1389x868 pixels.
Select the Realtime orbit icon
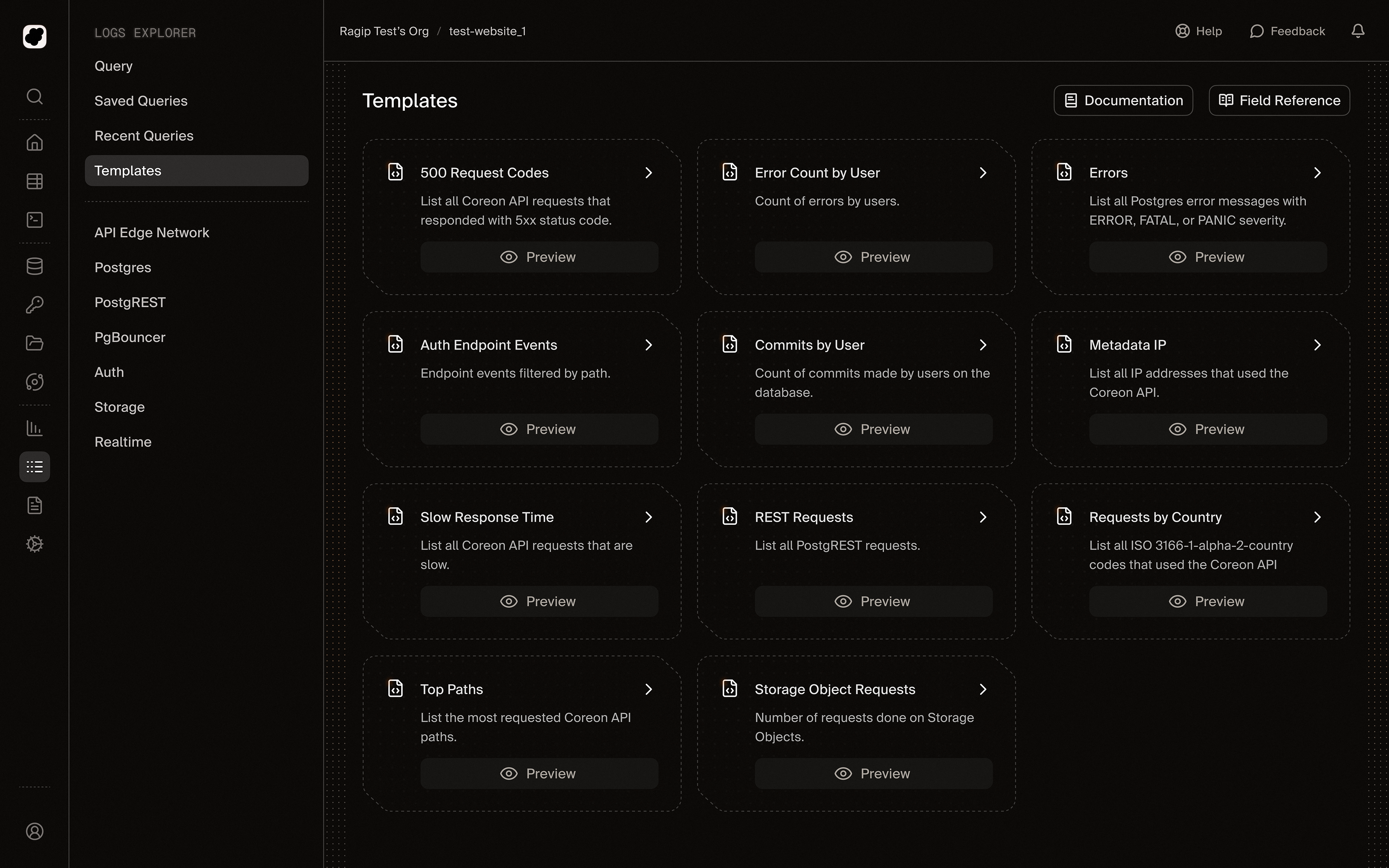click(x=35, y=381)
